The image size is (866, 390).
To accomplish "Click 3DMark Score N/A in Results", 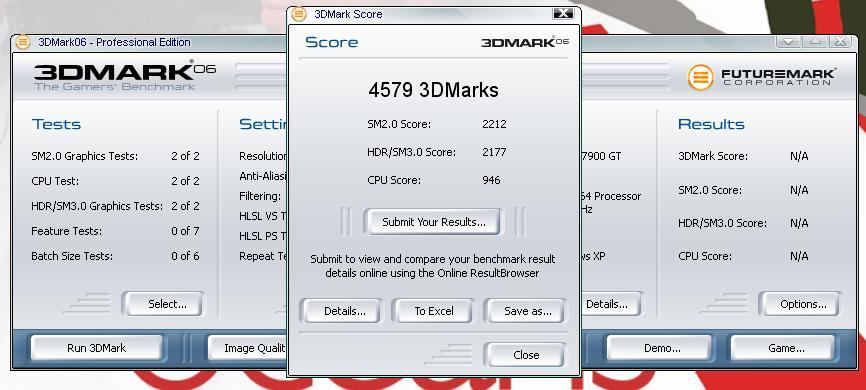I will point(799,156).
